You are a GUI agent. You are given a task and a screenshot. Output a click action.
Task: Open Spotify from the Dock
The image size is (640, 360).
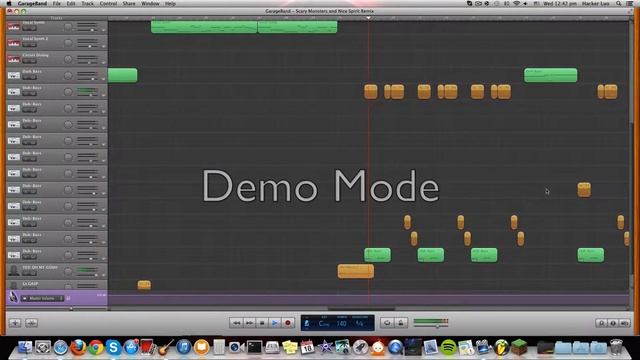tap(448, 347)
